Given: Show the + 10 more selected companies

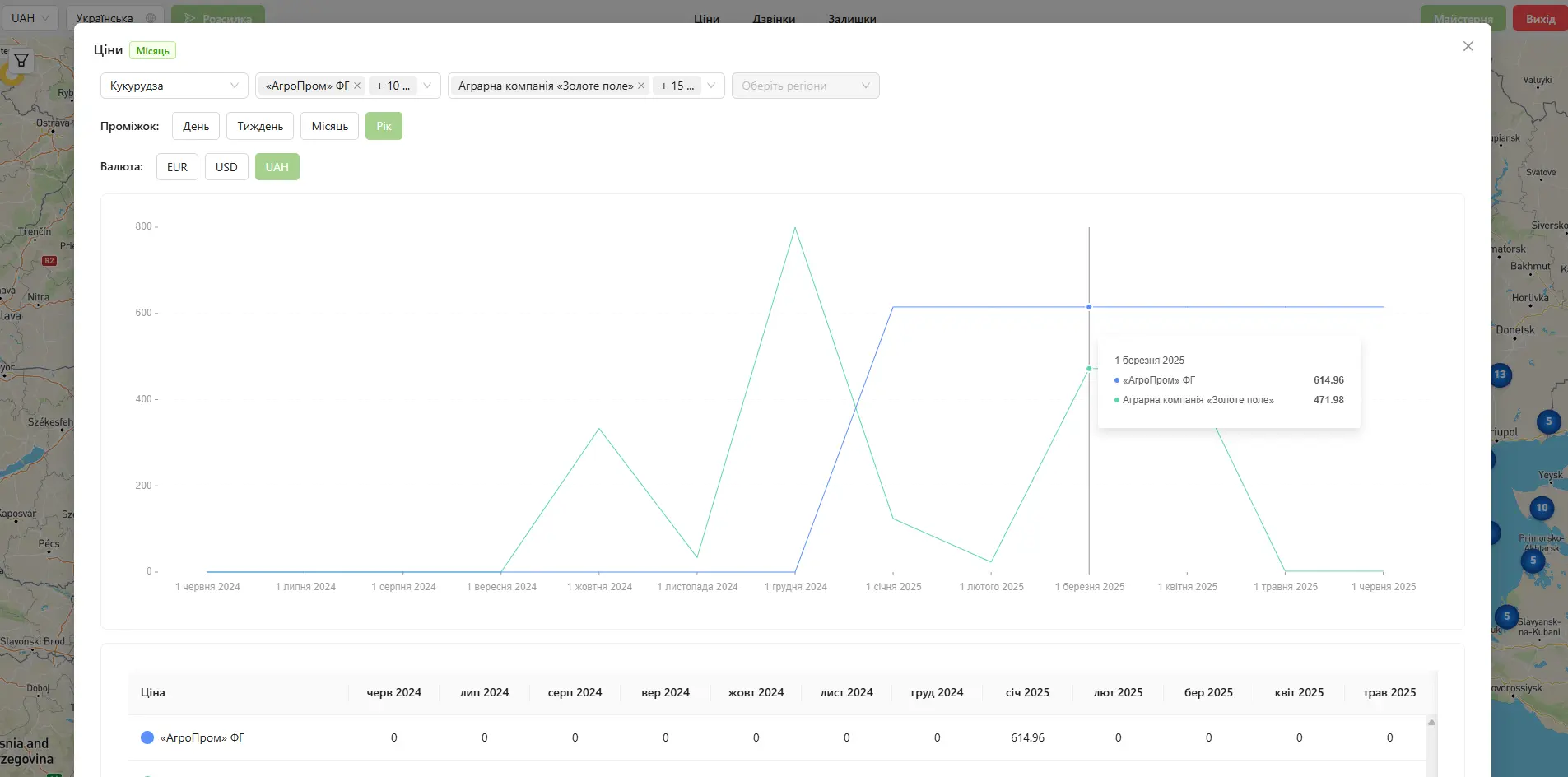Looking at the screenshot, I should point(393,86).
